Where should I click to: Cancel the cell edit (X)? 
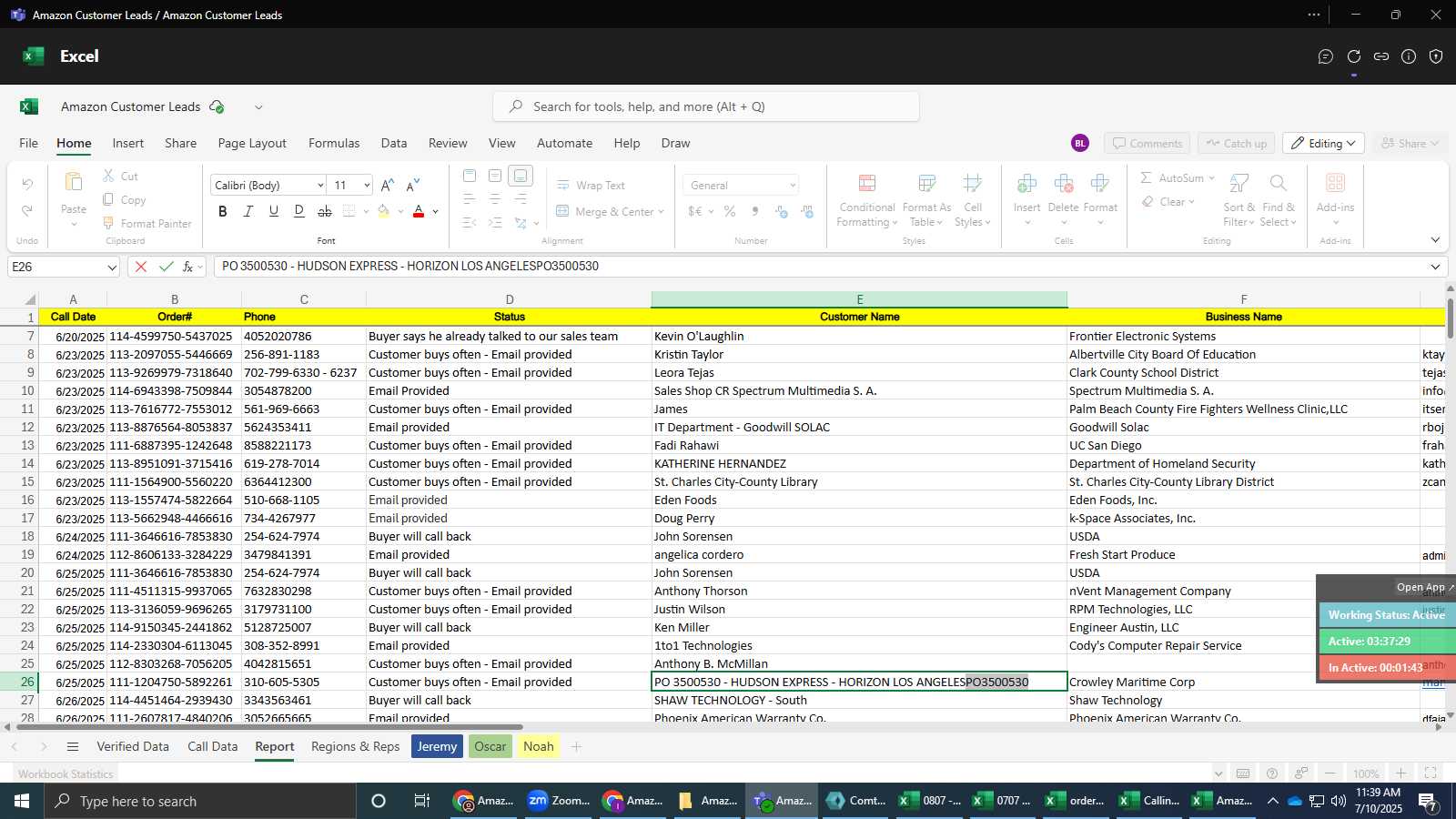(x=140, y=267)
